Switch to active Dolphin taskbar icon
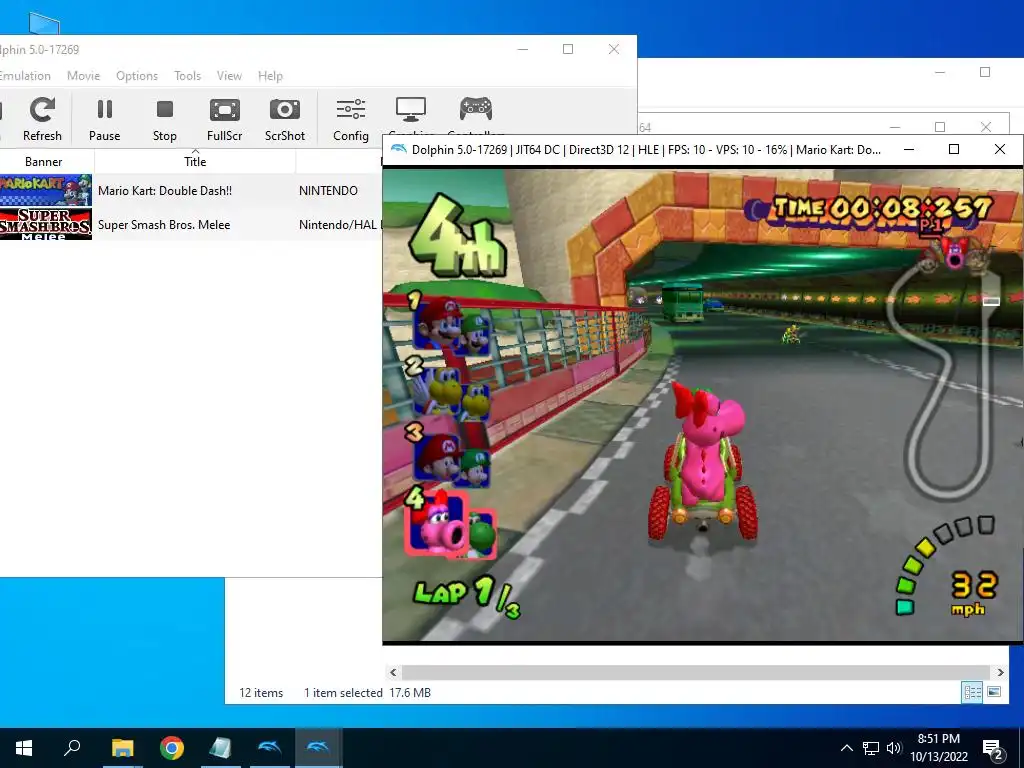Viewport: 1024px width, 768px height. point(319,748)
